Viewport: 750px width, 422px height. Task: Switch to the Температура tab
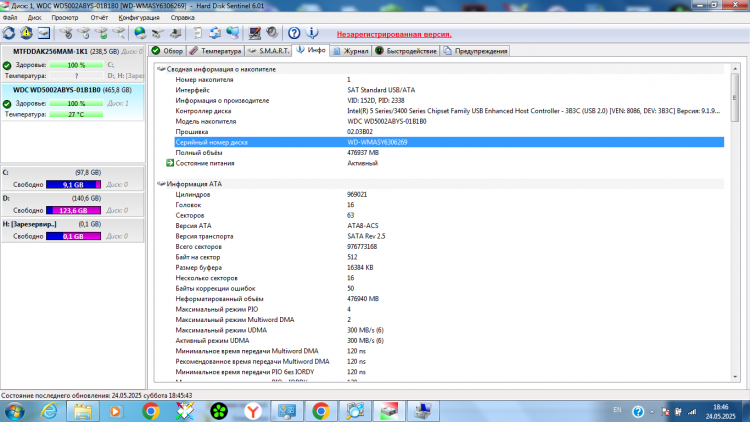[215, 51]
